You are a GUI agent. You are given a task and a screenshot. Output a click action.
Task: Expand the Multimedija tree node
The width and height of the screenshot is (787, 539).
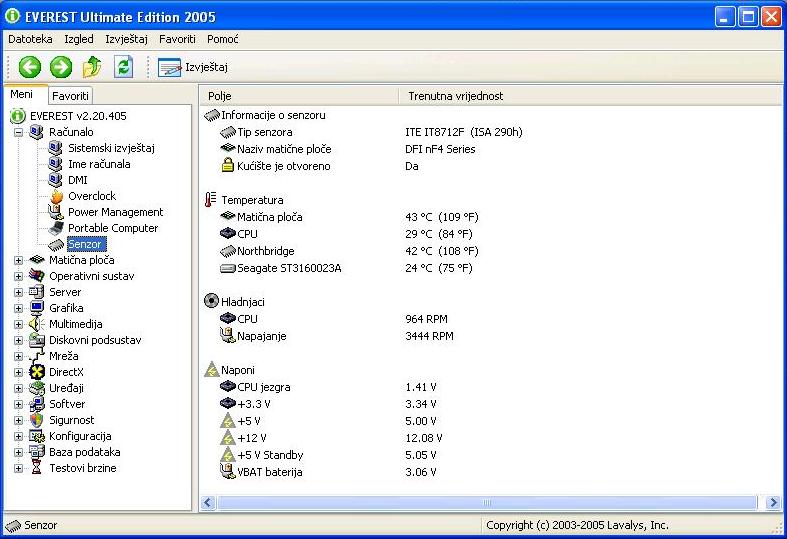(19, 324)
